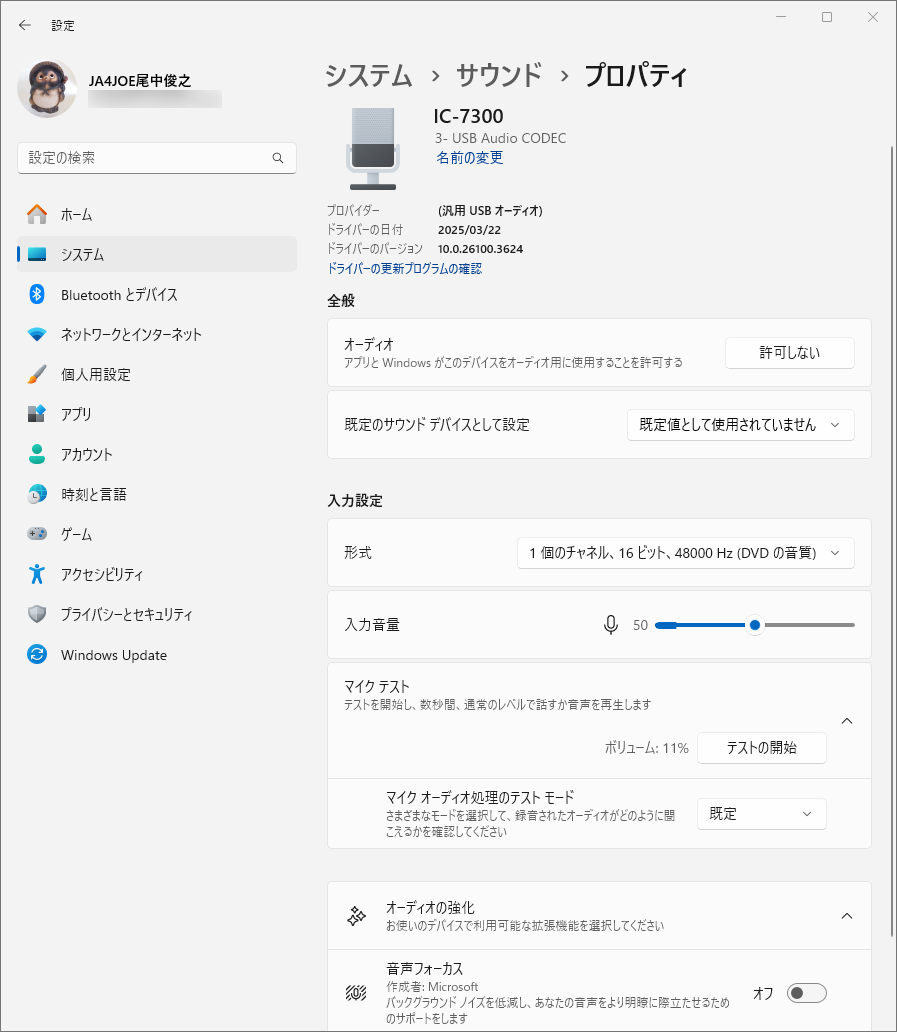Open ゲーム settings in the sidebar
Screen dimensions: 897x1032
point(157,534)
